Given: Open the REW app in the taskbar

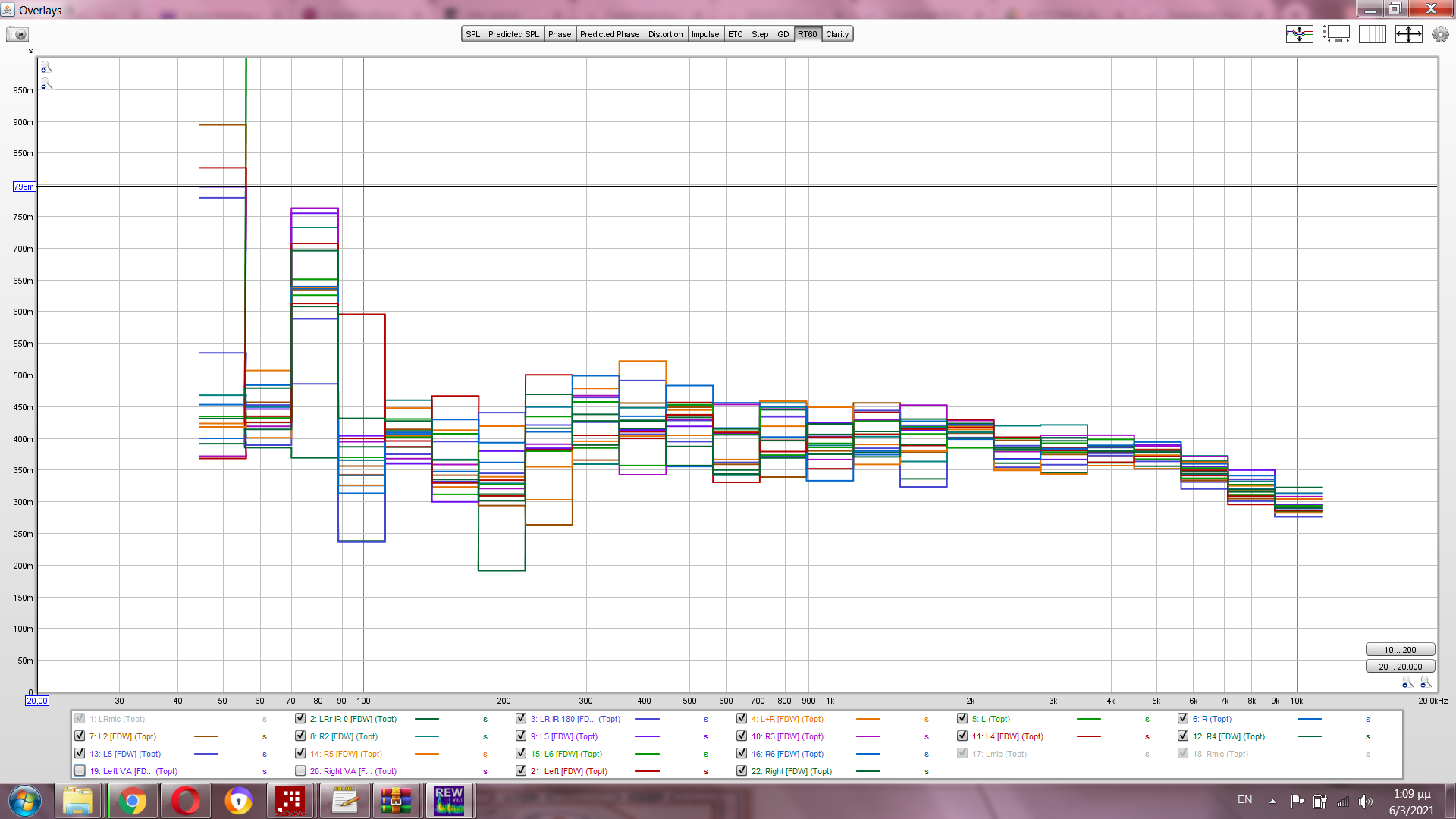Looking at the screenshot, I should point(449,801).
